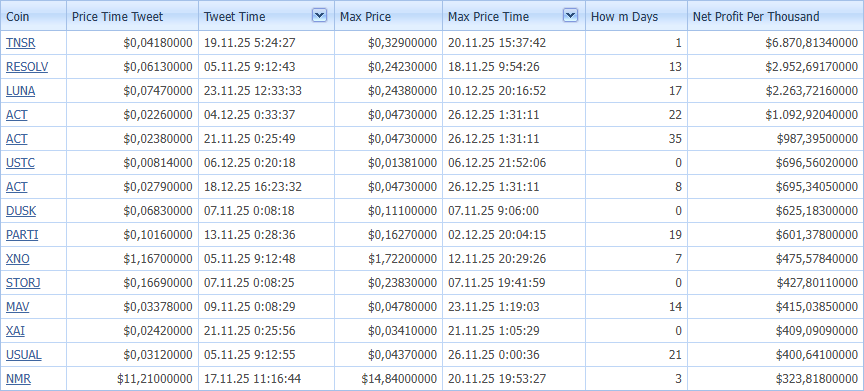Open the USUAL coin link
Image resolution: width=864 pixels, height=391 pixels.
[24, 355]
